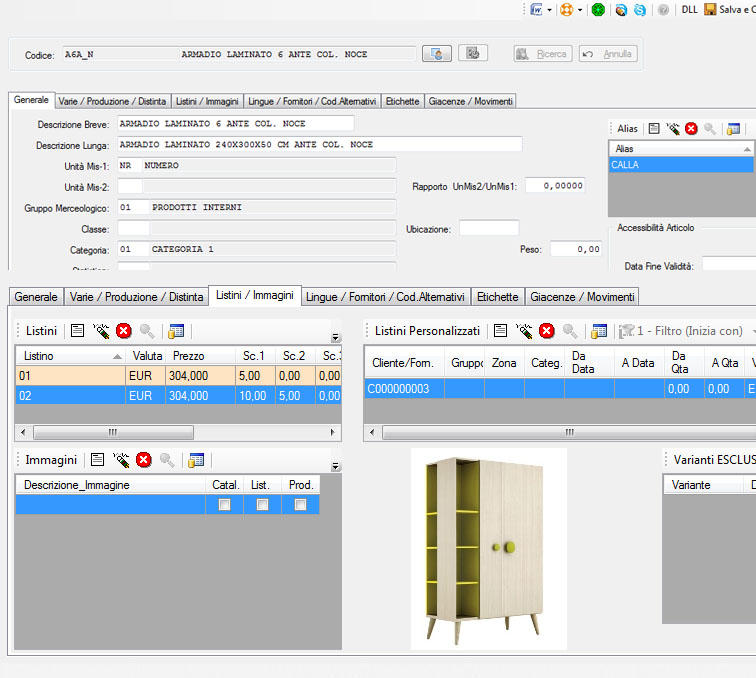Click the Codice input field A6A_N

(x=239, y=54)
